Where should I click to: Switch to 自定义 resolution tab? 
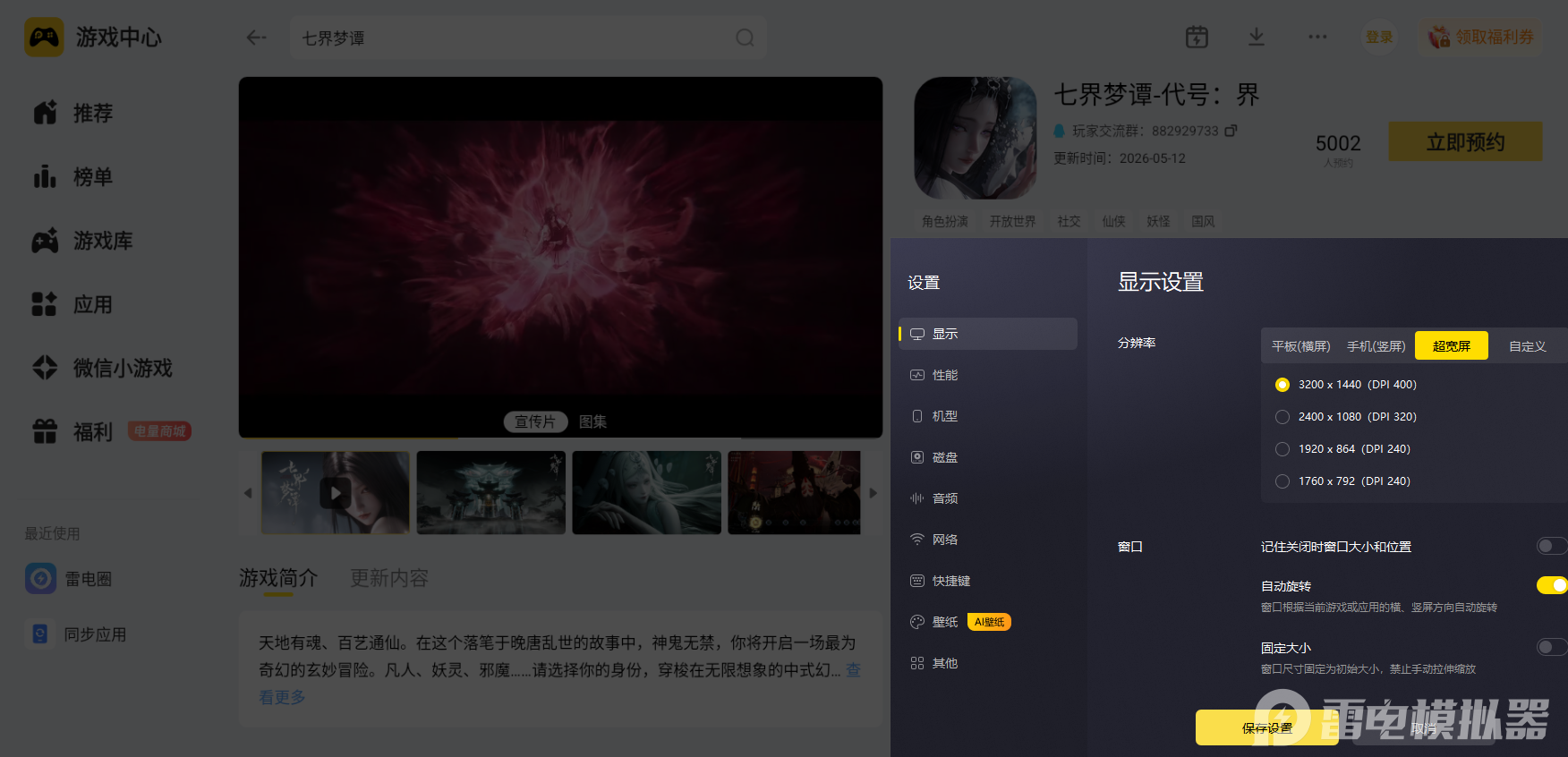pos(1527,346)
